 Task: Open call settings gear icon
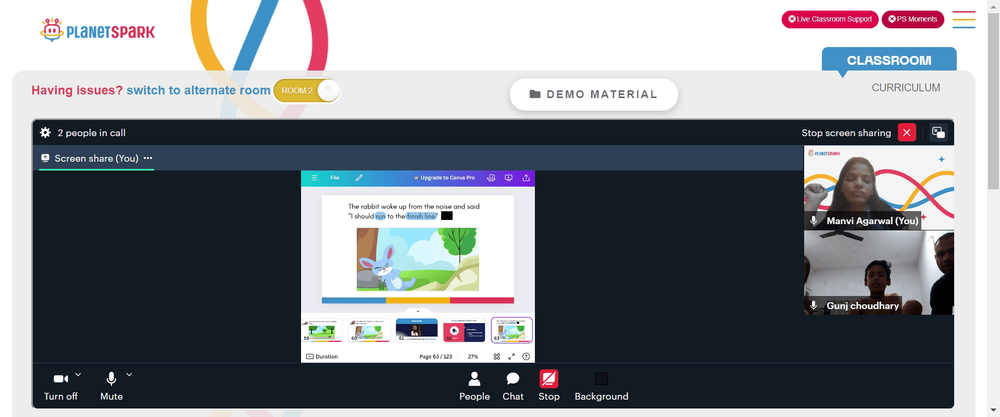point(45,133)
